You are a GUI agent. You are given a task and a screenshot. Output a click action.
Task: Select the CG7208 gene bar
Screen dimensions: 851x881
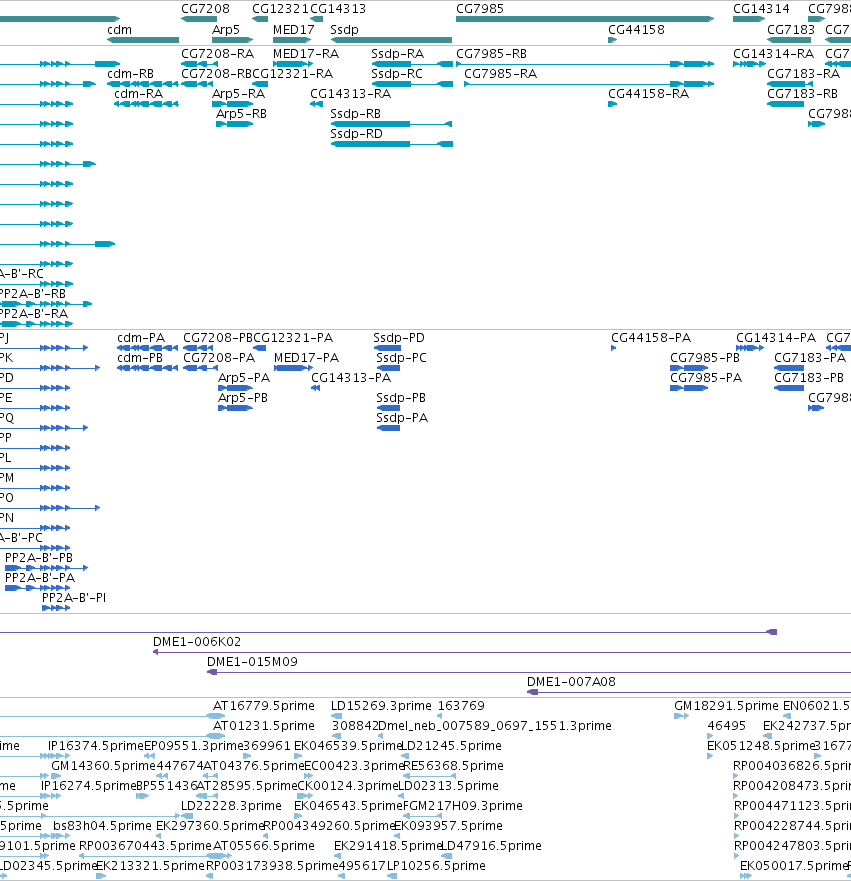pos(199,19)
